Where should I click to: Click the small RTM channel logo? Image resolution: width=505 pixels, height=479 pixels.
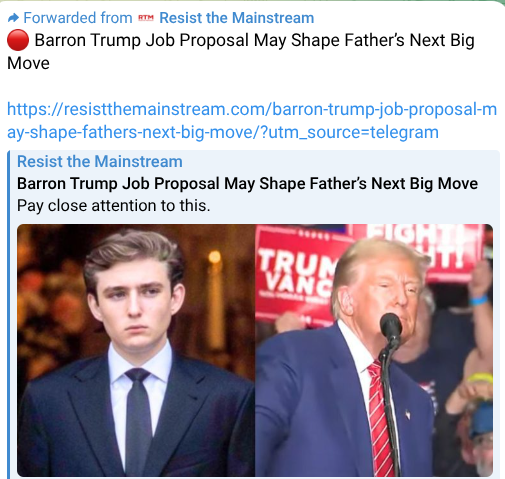(146, 18)
